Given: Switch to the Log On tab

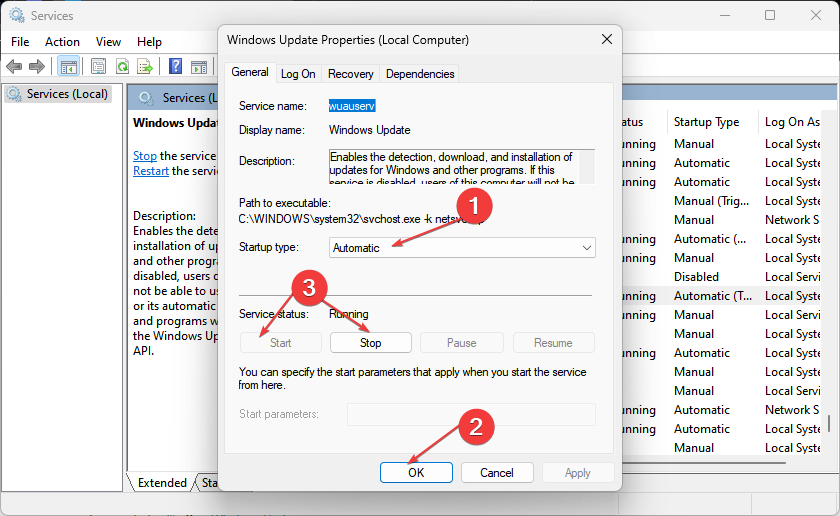Looking at the screenshot, I should tap(298, 74).
